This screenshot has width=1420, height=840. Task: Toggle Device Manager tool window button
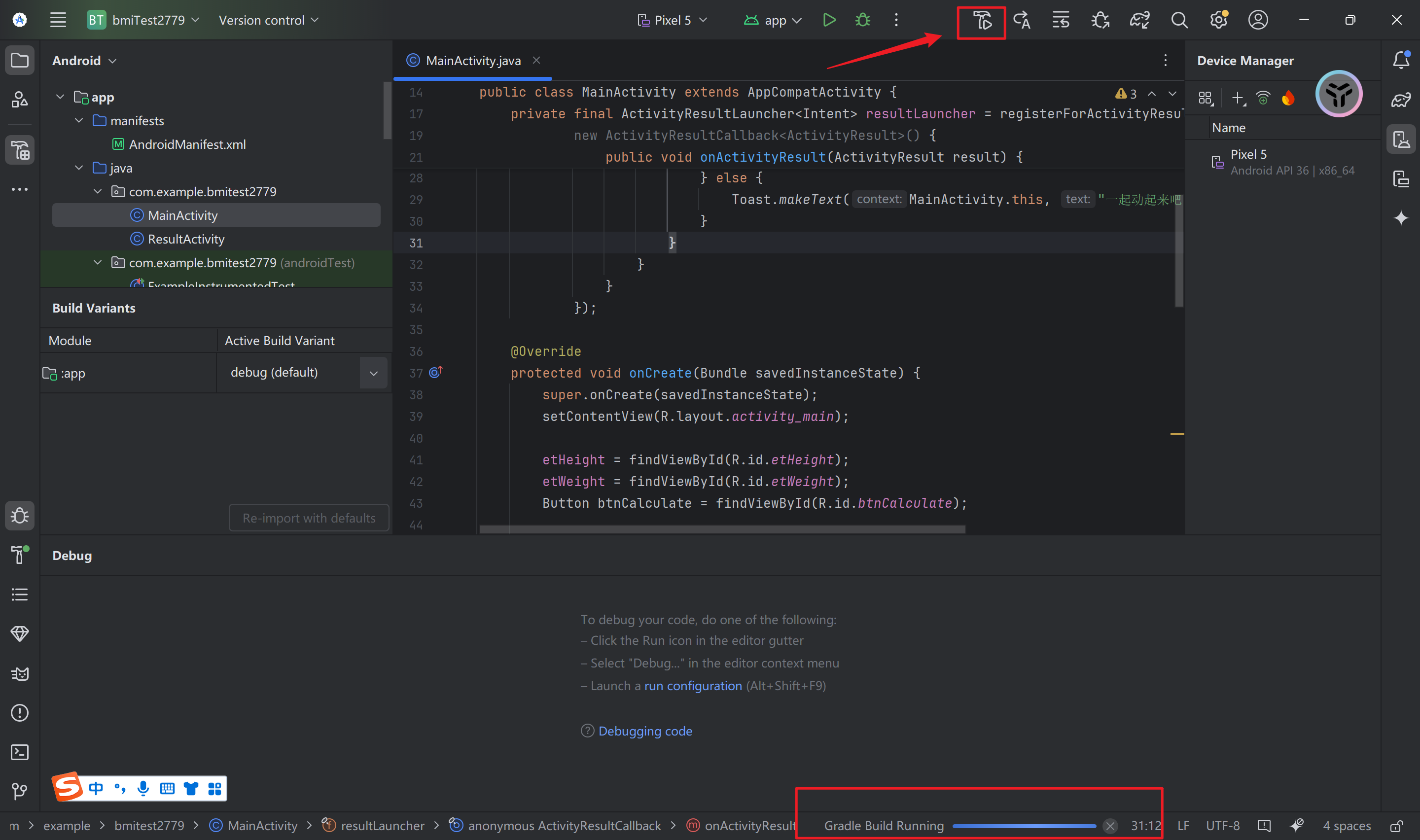coord(1401,139)
